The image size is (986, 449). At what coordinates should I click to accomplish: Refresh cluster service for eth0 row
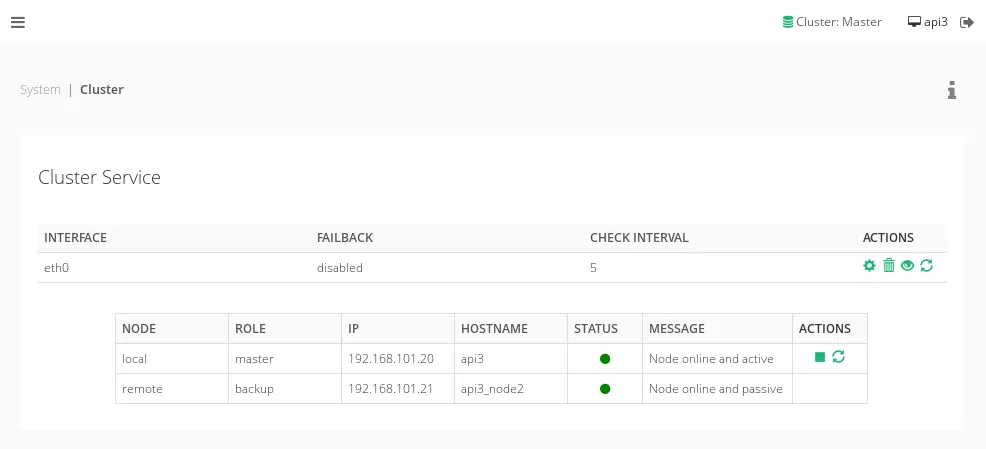coord(926,265)
